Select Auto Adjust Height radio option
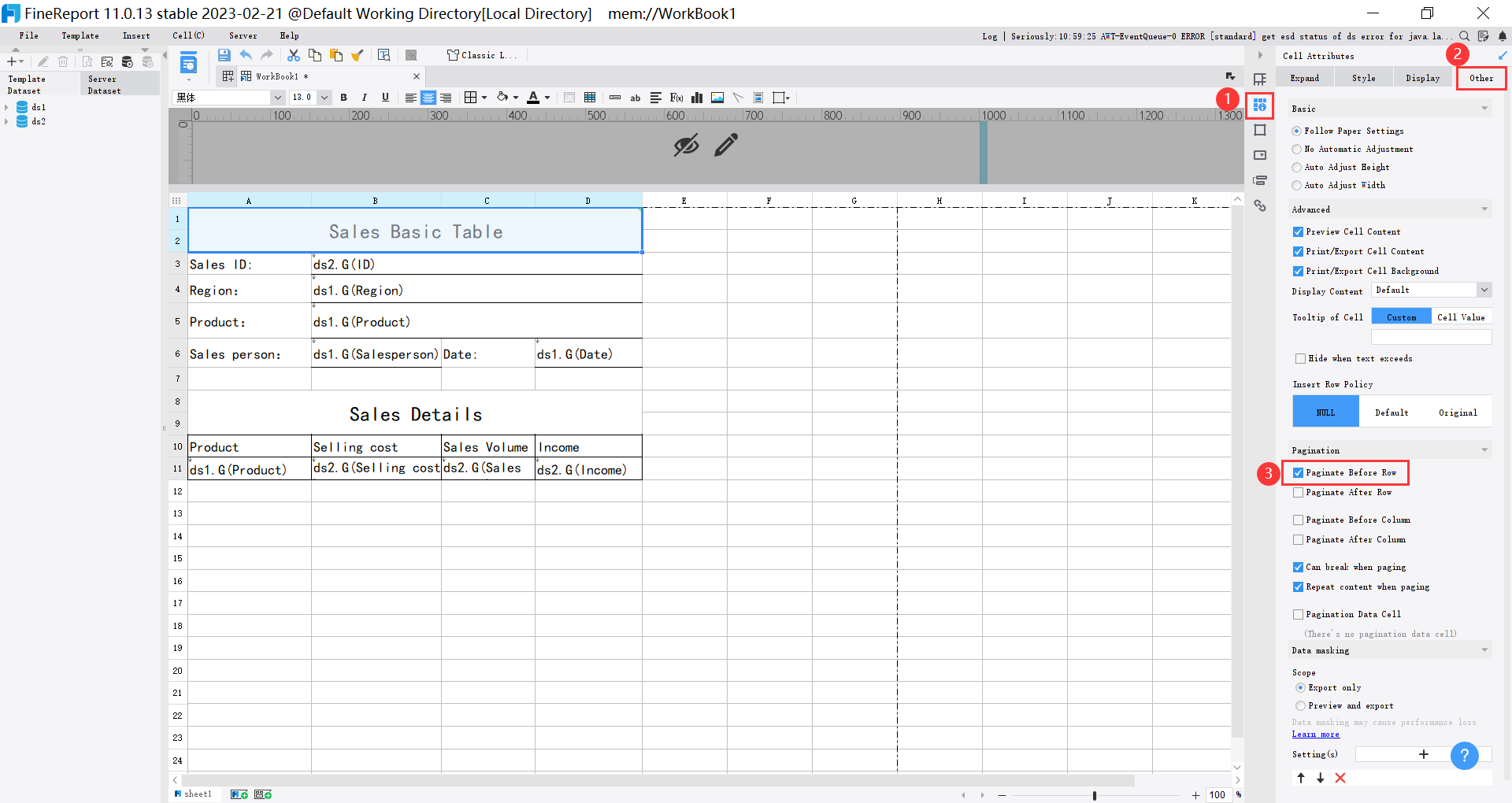Viewport: 1512px width, 803px height. pos(1297,168)
